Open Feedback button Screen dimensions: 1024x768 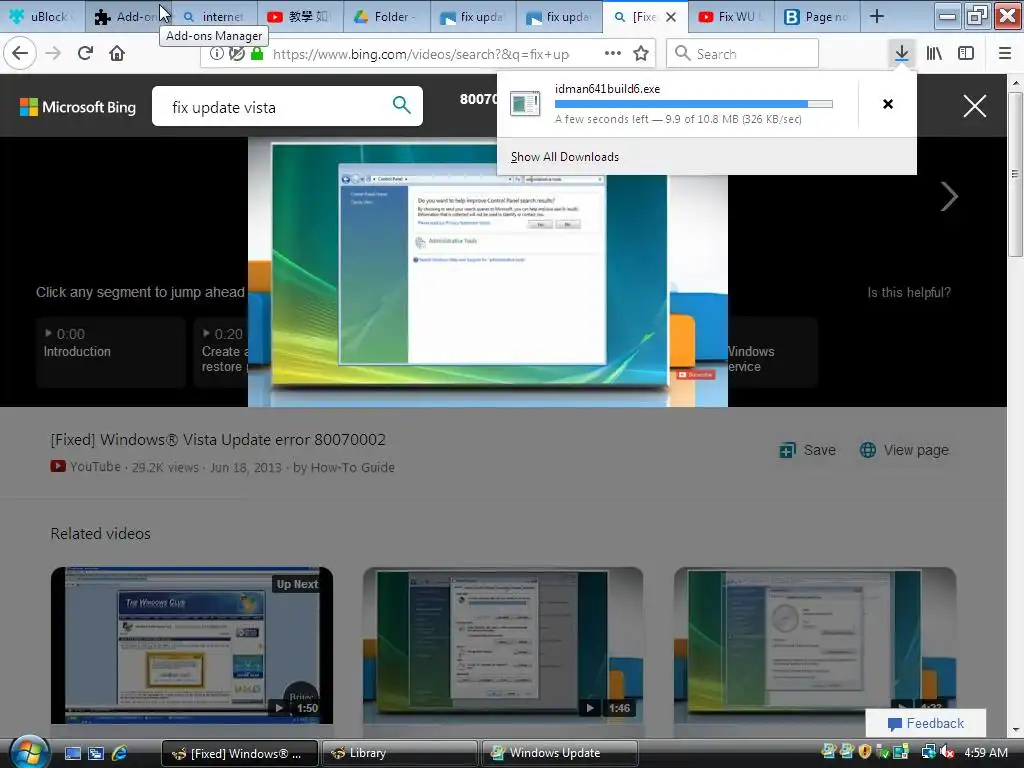[926, 723]
